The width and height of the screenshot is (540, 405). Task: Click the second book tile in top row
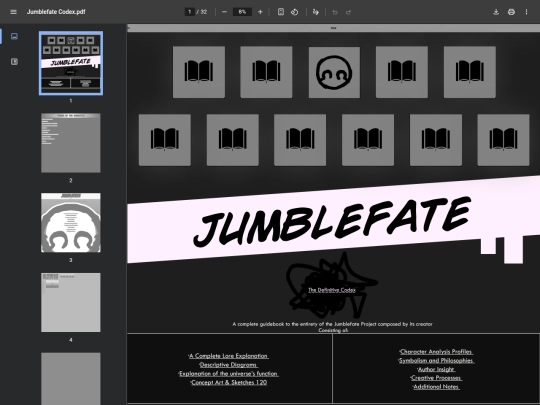tap(266, 72)
